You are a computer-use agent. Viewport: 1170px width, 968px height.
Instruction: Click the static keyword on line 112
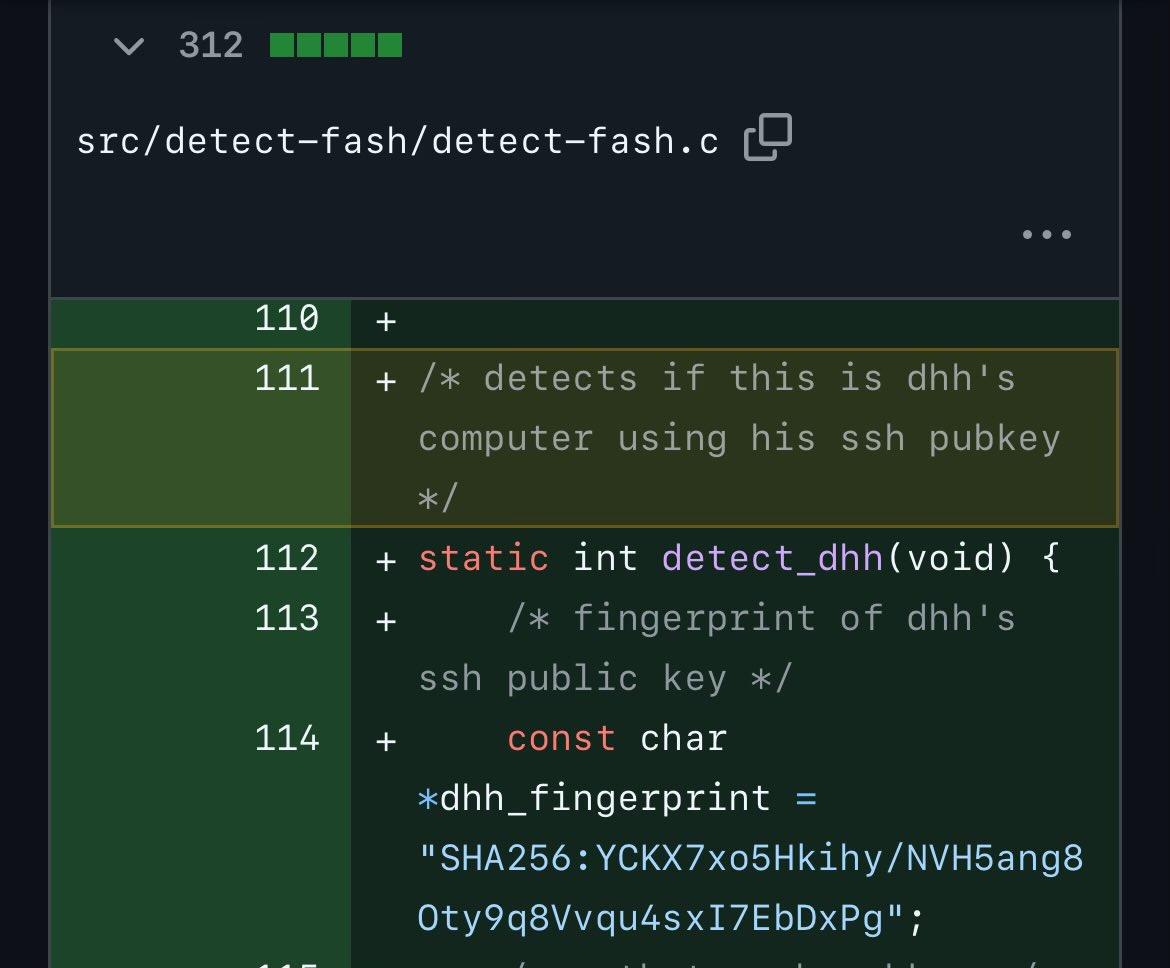click(483, 558)
